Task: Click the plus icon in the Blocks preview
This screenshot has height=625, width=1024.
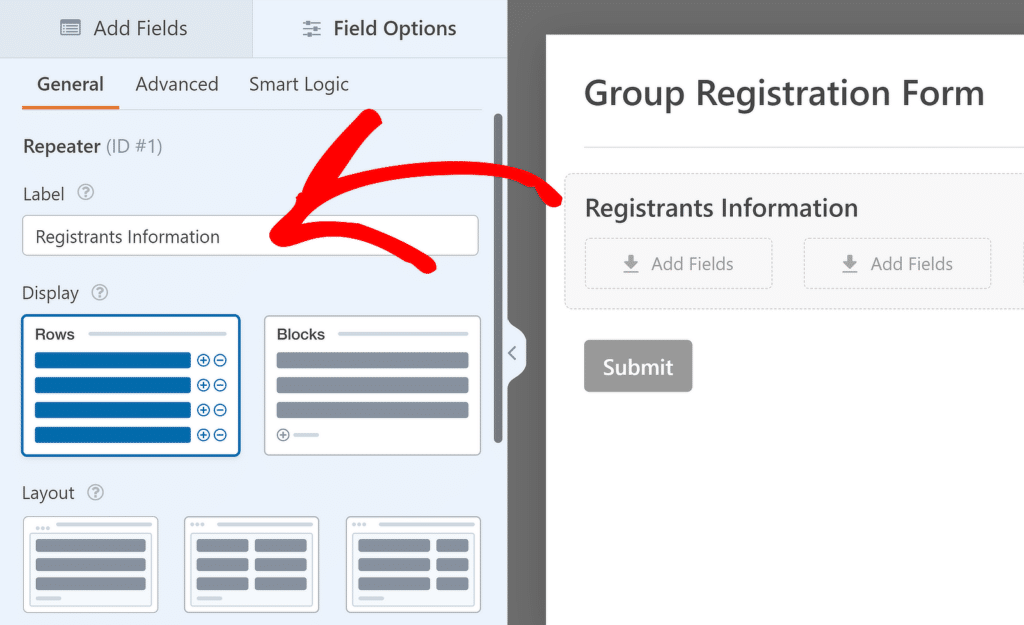Action: coord(282,435)
